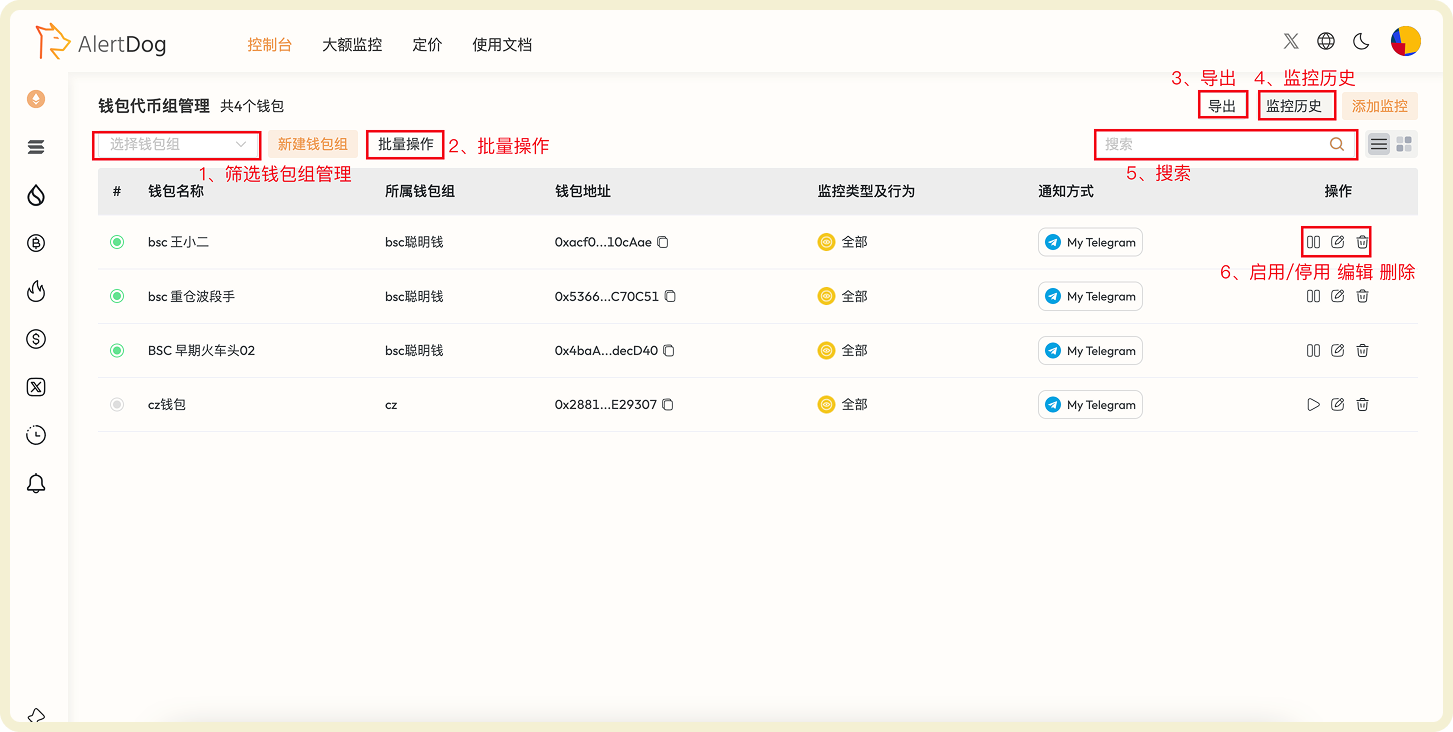Toggle dark mode with the moon icon

1360,41
